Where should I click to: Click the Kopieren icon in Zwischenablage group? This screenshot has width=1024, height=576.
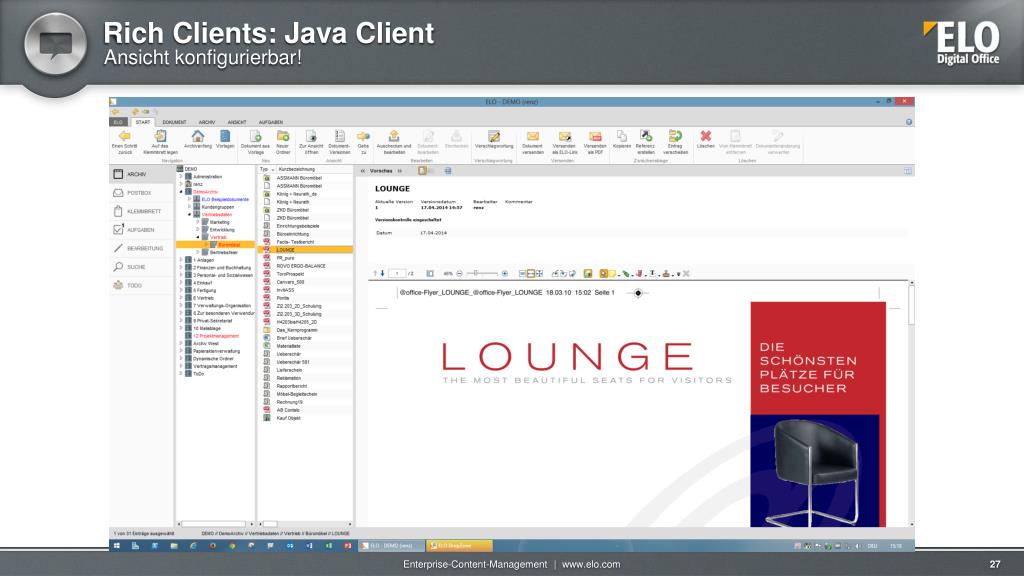621,136
